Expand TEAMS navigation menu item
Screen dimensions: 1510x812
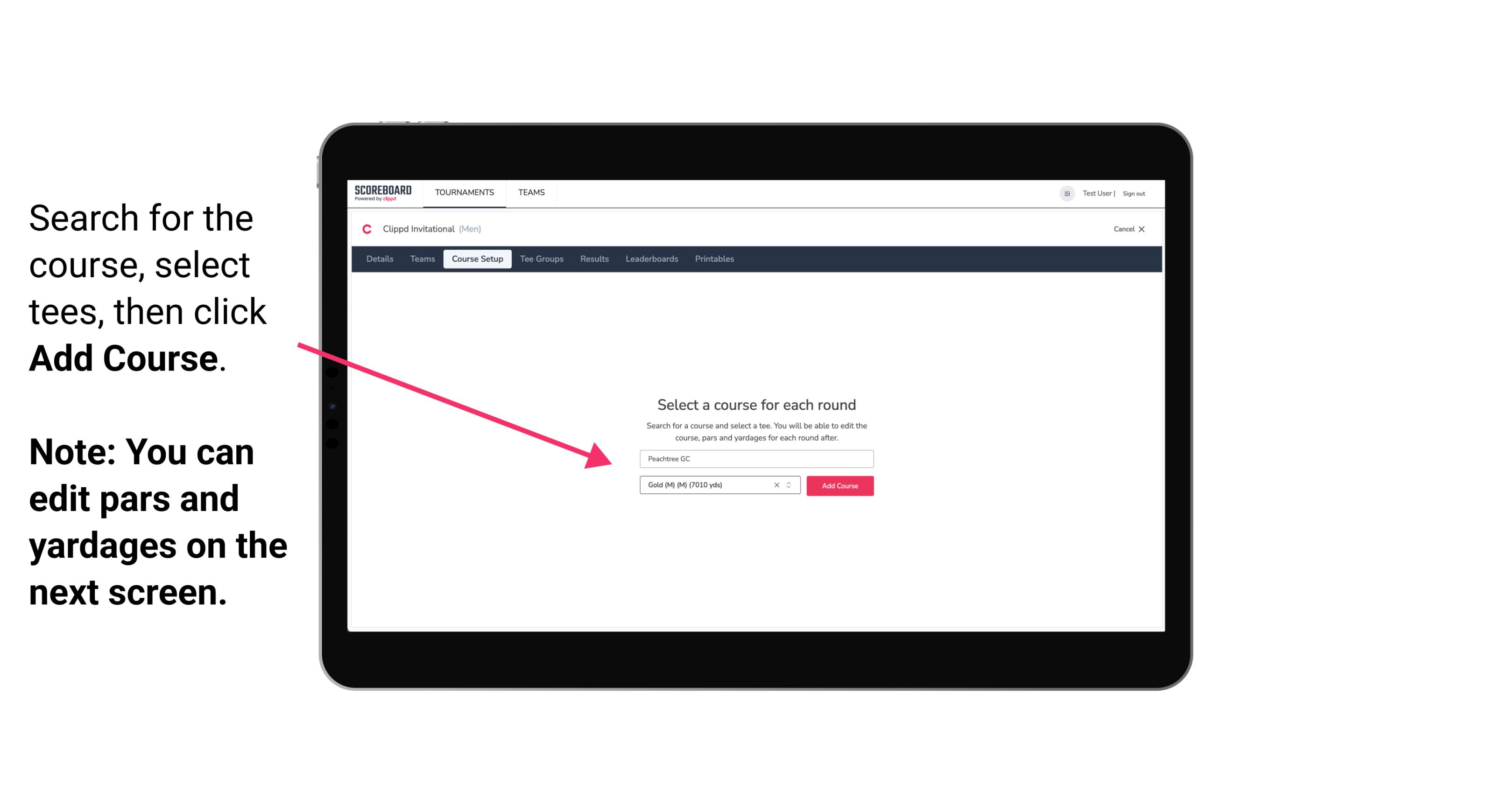530,192
